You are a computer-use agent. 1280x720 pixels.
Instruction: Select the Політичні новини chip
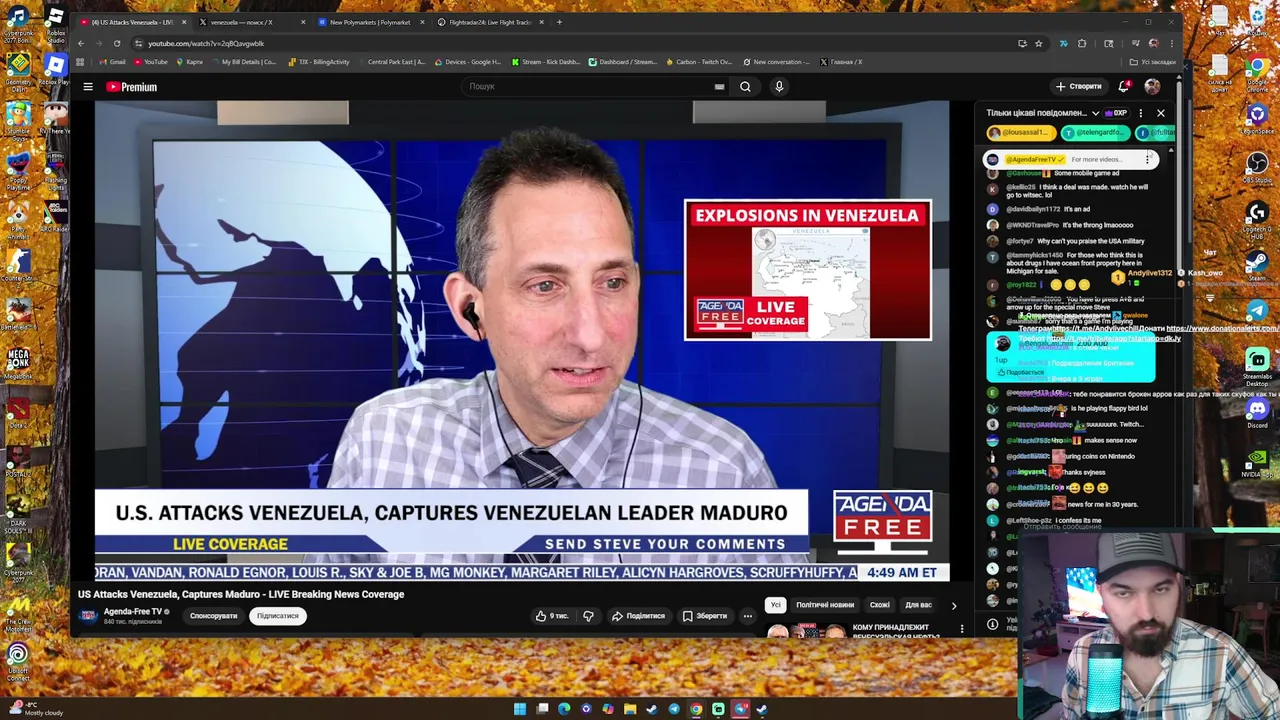825,605
